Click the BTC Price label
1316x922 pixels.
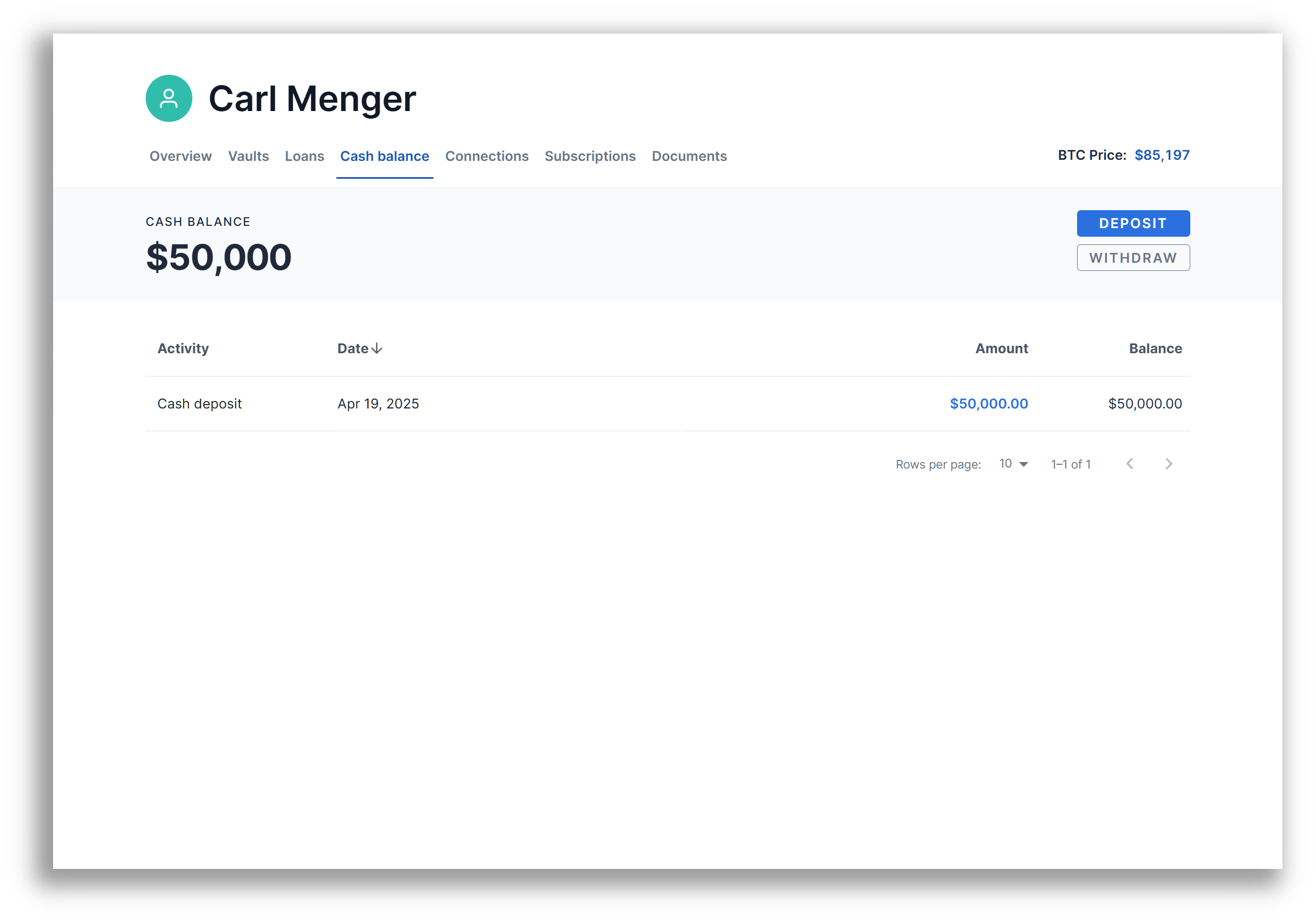pyautogui.click(x=1091, y=155)
